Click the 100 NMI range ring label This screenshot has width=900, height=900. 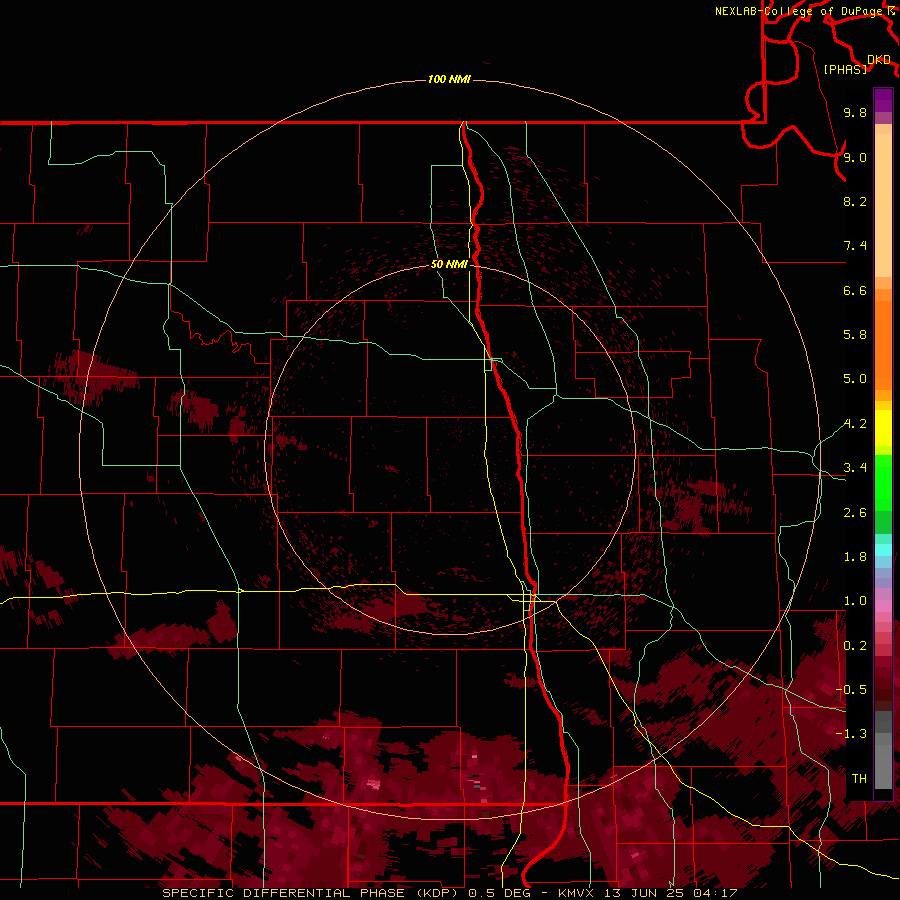pyautogui.click(x=449, y=79)
